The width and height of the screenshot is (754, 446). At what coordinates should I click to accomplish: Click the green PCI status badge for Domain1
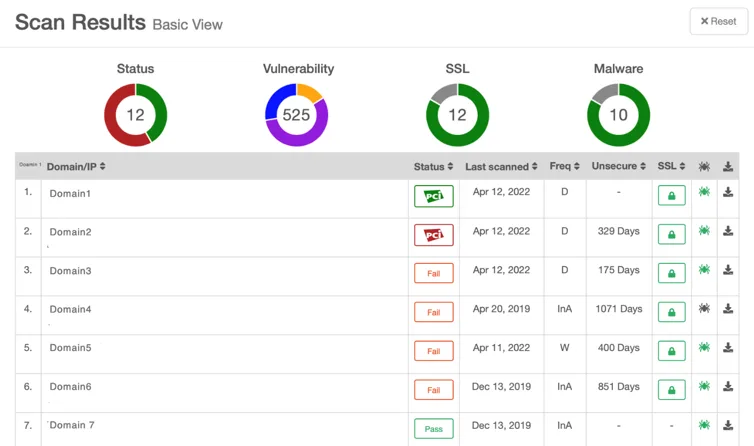(x=433, y=196)
